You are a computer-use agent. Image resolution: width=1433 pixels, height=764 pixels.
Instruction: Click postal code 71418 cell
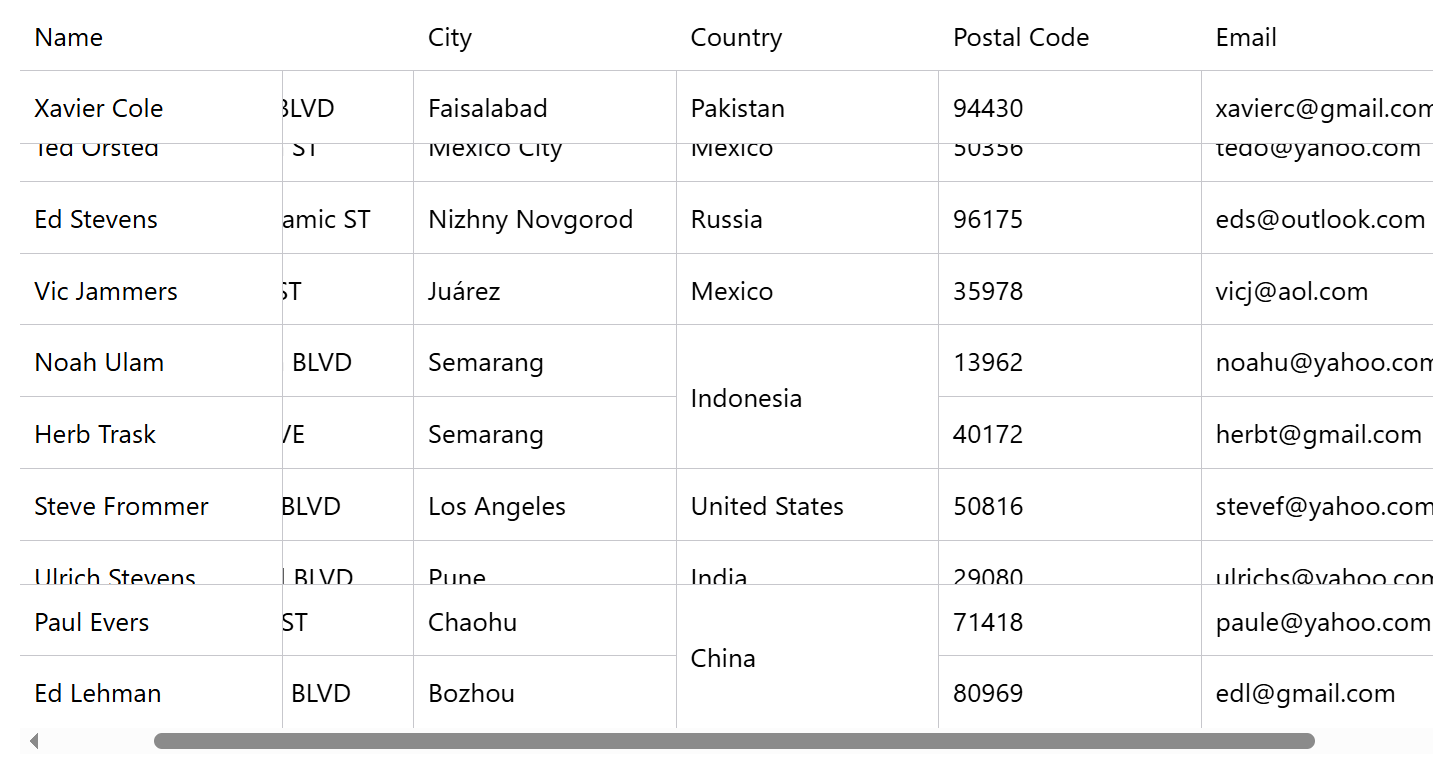coord(1070,621)
